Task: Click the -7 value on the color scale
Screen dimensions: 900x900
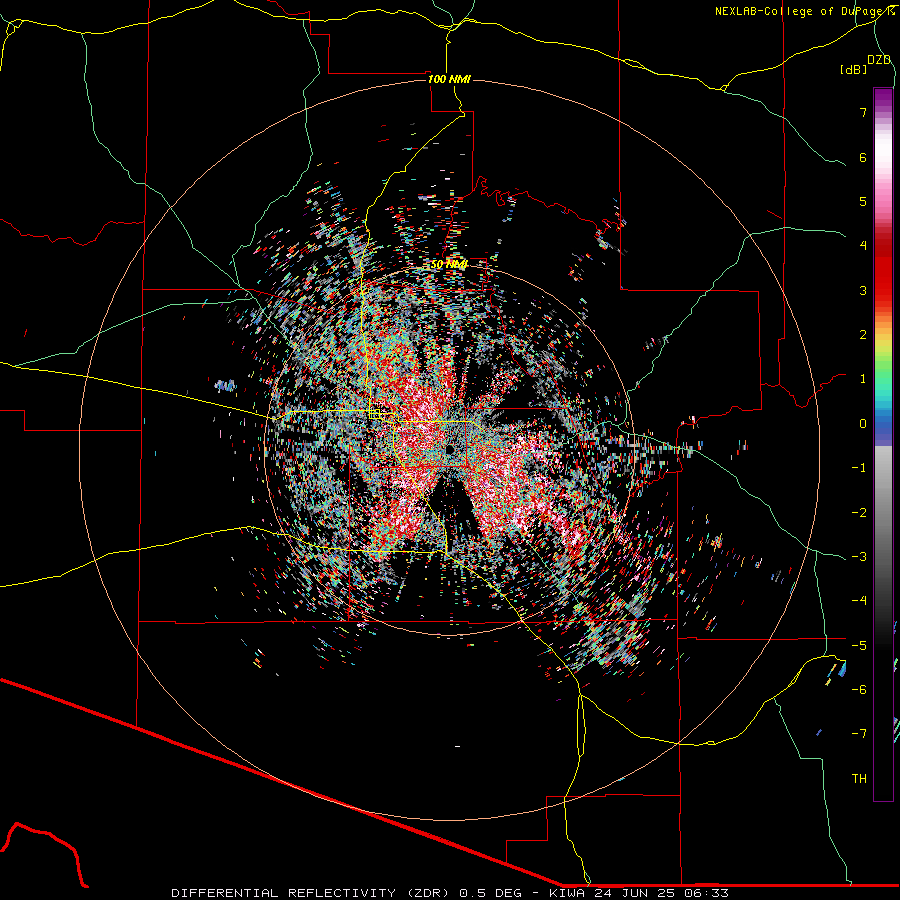Action: pyautogui.click(x=859, y=734)
